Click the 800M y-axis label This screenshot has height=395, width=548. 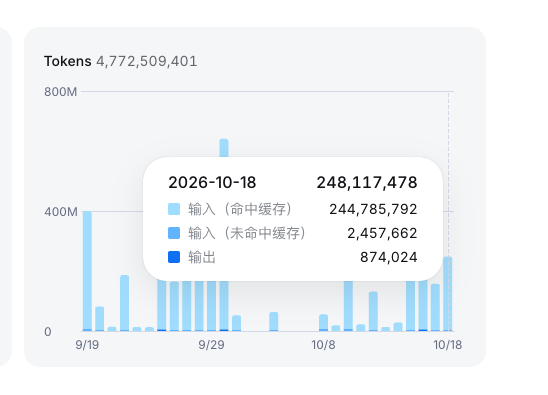pos(60,92)
